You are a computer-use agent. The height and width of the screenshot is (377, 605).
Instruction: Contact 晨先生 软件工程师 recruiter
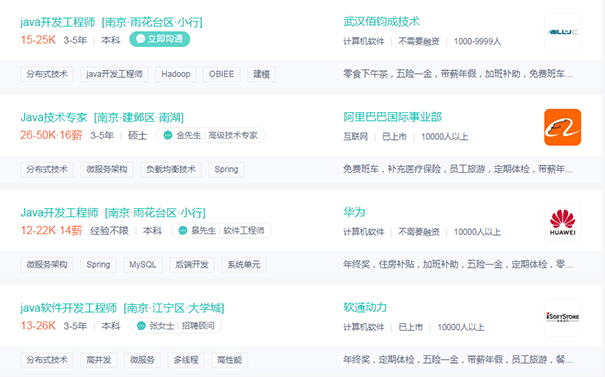[221, 231]
